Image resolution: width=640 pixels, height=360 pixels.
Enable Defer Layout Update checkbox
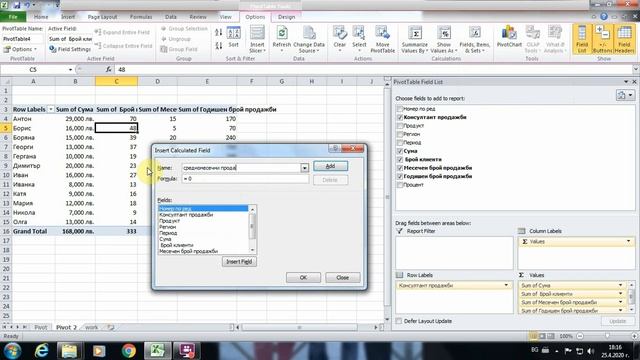[x=399, y=321]
